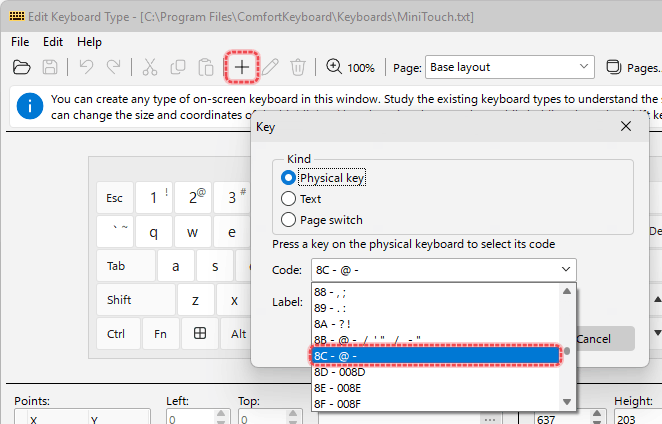
Task: Choose code 89 - . : in list
Action: click(435, 308)
